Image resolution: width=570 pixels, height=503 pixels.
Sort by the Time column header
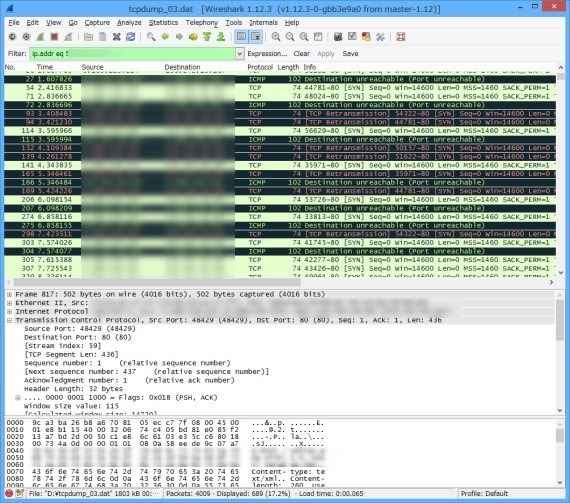45,67
